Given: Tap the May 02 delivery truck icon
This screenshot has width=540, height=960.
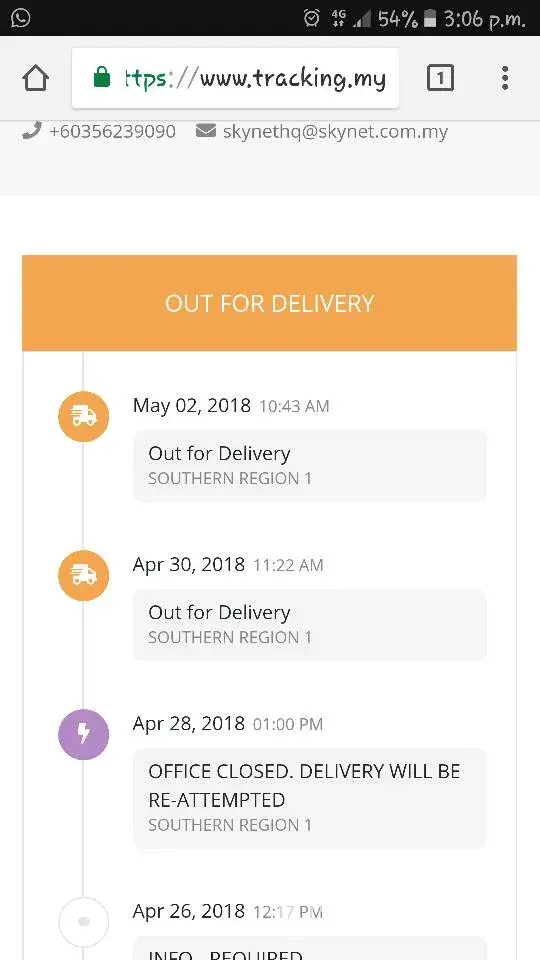Looking at the screenshot, I should click(x=83, y=416).
